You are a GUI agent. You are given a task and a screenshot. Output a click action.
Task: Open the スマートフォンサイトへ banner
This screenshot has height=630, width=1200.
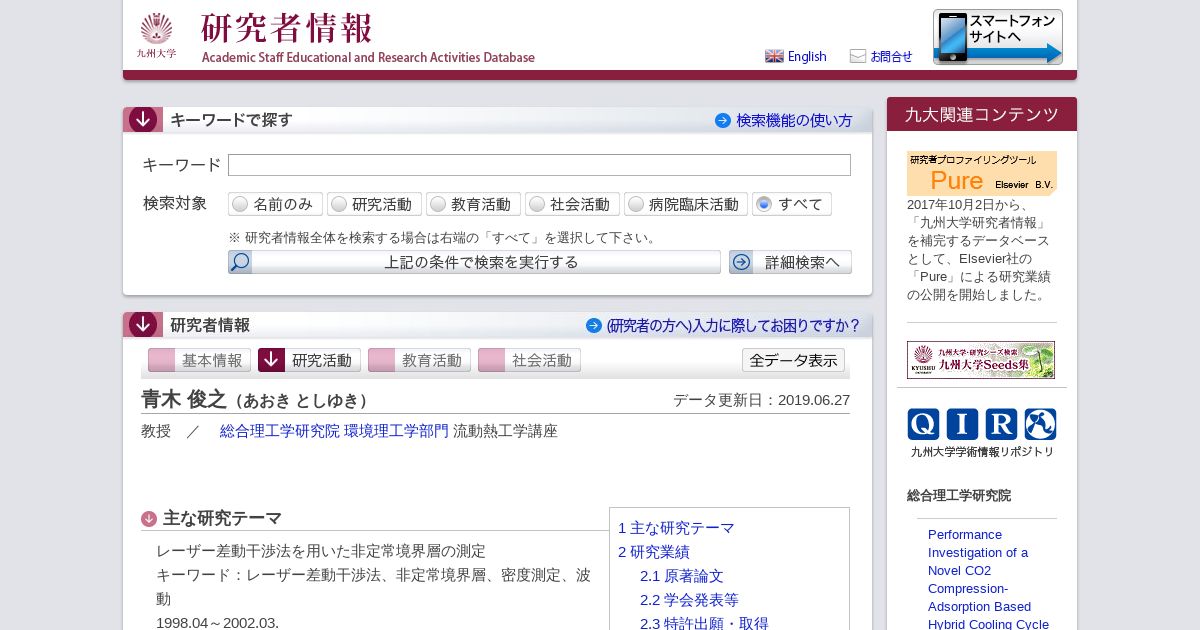[998, 37]
